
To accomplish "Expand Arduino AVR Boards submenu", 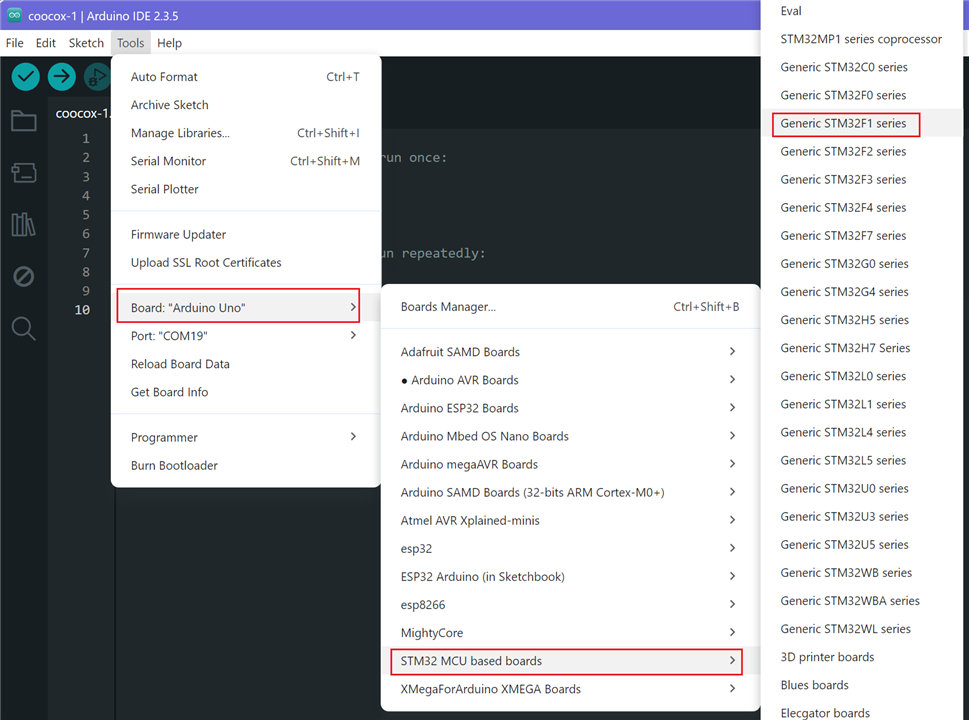I will pyautogui.click(x=570, y=380).
